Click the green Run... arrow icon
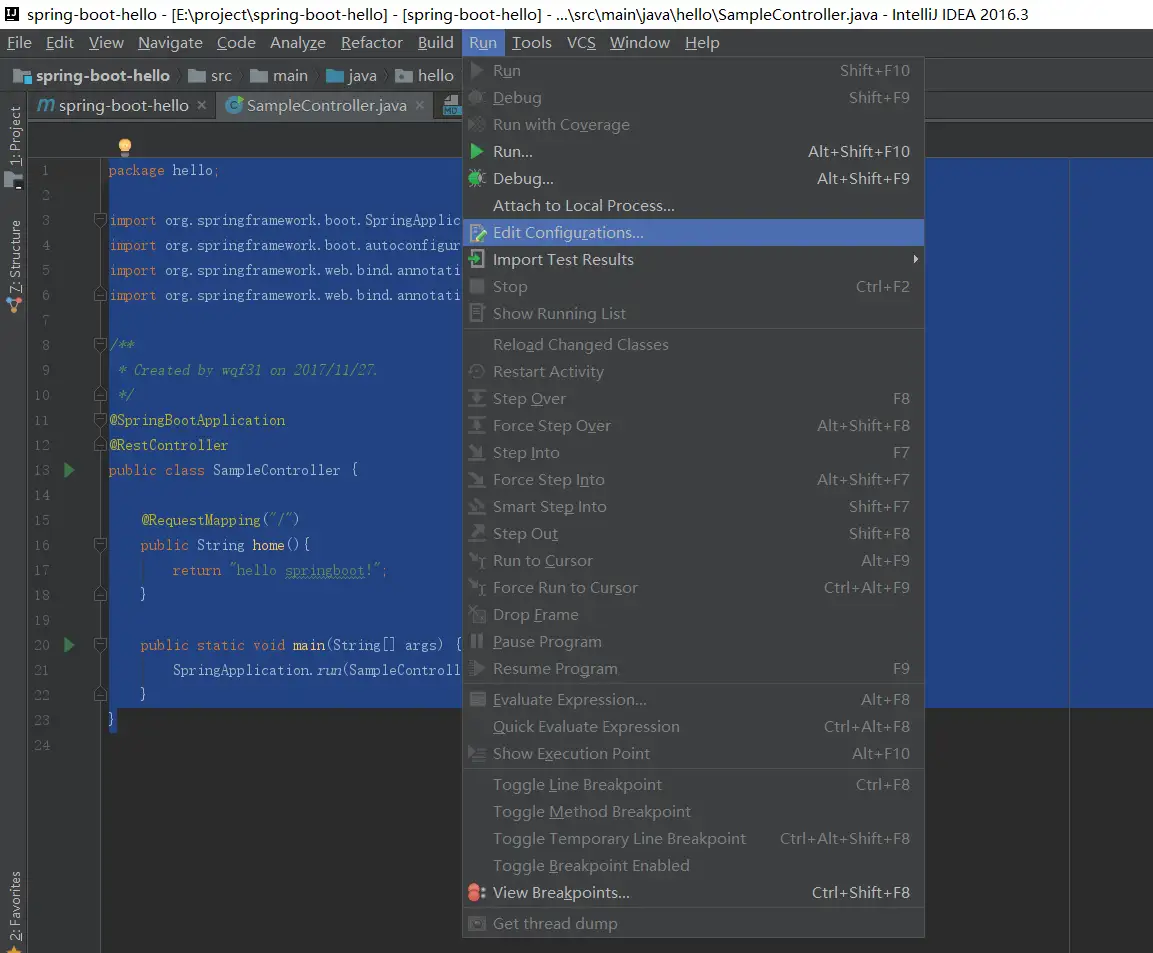This screenshot has height=953, width=1153. coord(477,152)
